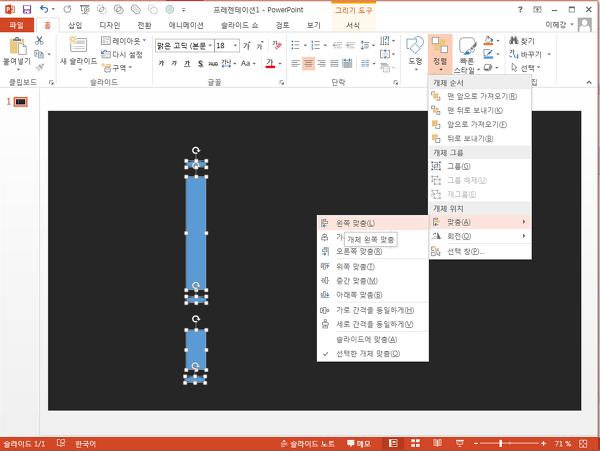The width and height of the screenshot is (600, 451).
Task: Switch to the 애니메이션 animations tab
Action: point(186,25)
